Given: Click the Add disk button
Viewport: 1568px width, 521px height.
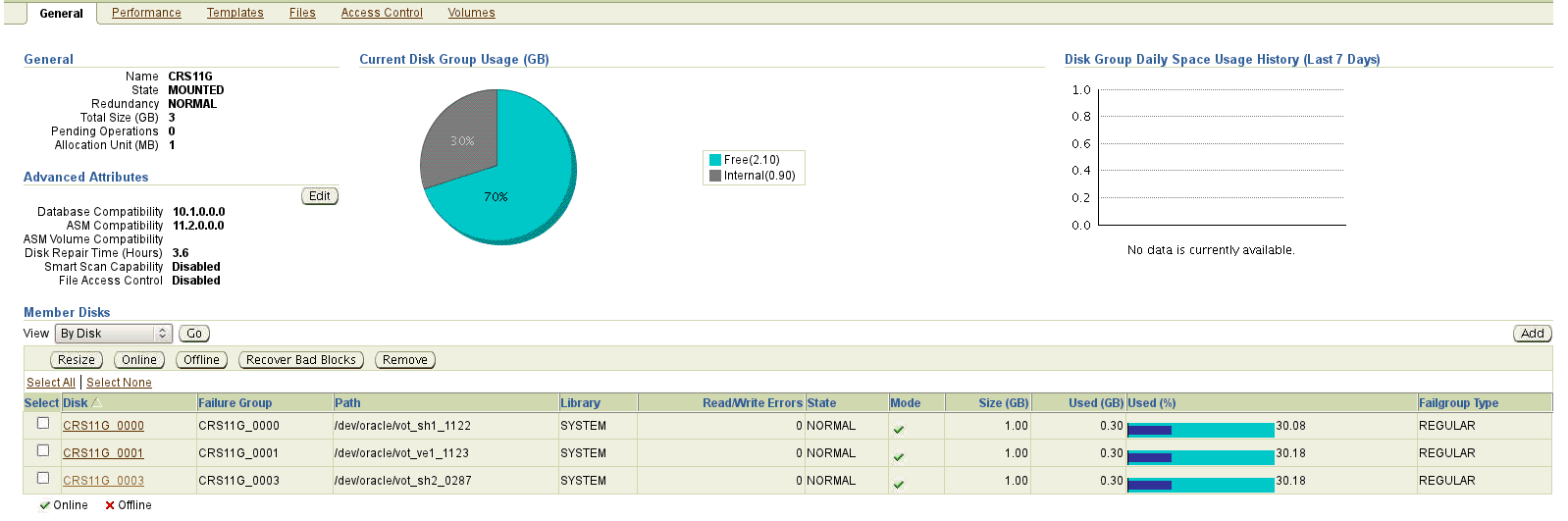Looking at the screenshot, I should (1532, 334).
